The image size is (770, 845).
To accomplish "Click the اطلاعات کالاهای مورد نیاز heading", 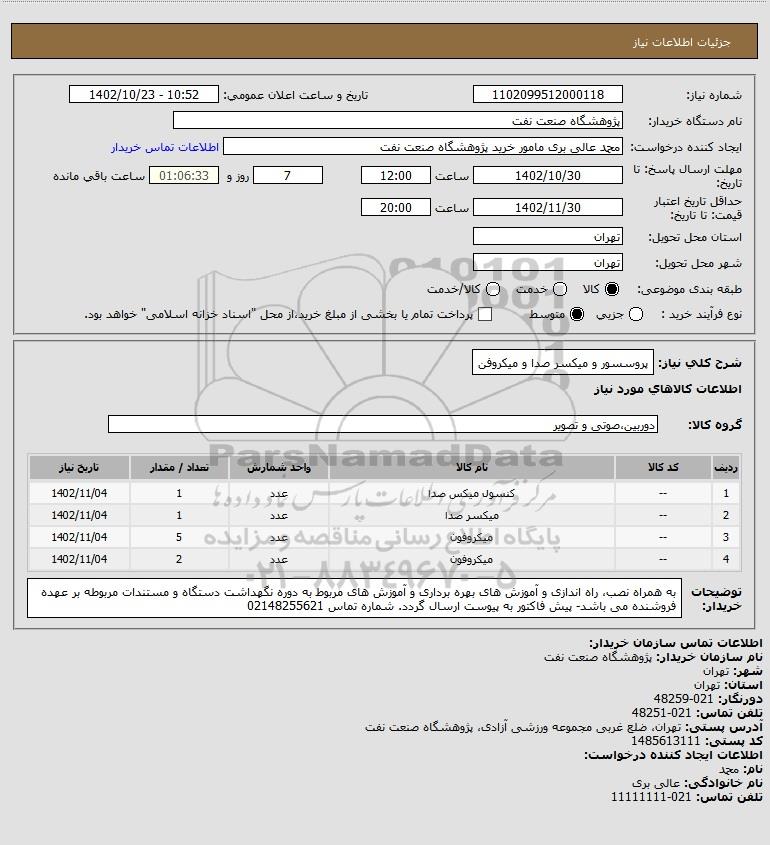I will tap(668, 389).
